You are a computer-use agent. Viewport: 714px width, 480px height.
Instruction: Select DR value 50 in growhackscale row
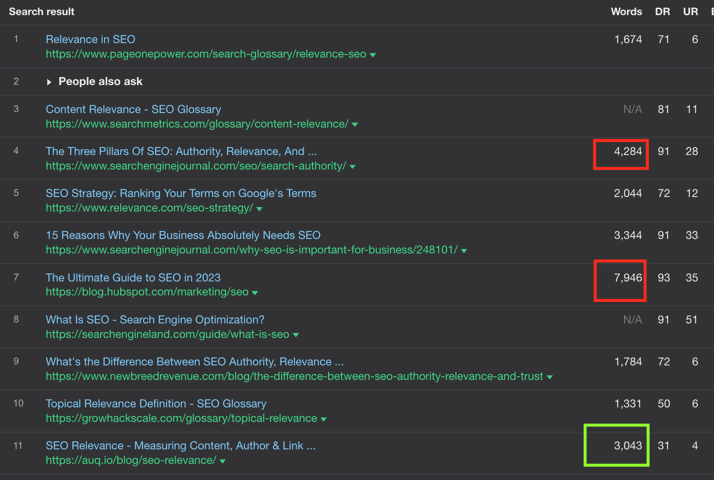(663, 403)
